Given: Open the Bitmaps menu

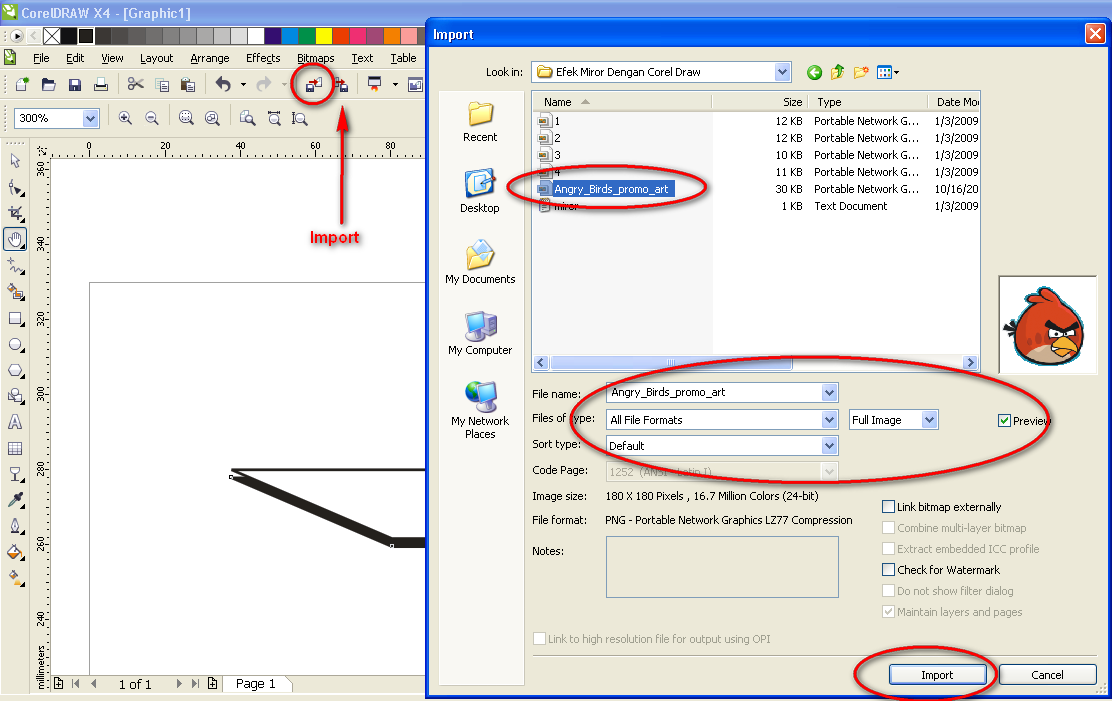Looking at the screenshot, I should tap(315, 58).
